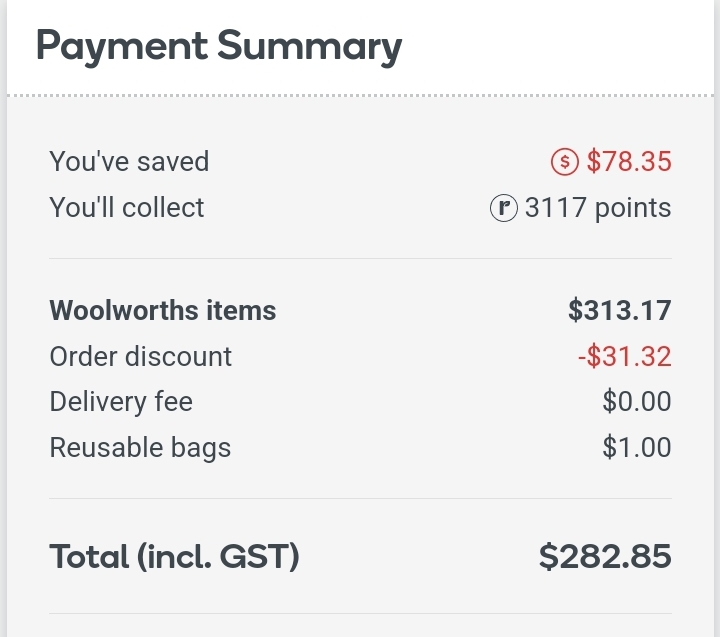The image size is (720, 637).
Task: Select the Payment Summary heading
Action: coord(219,47)
